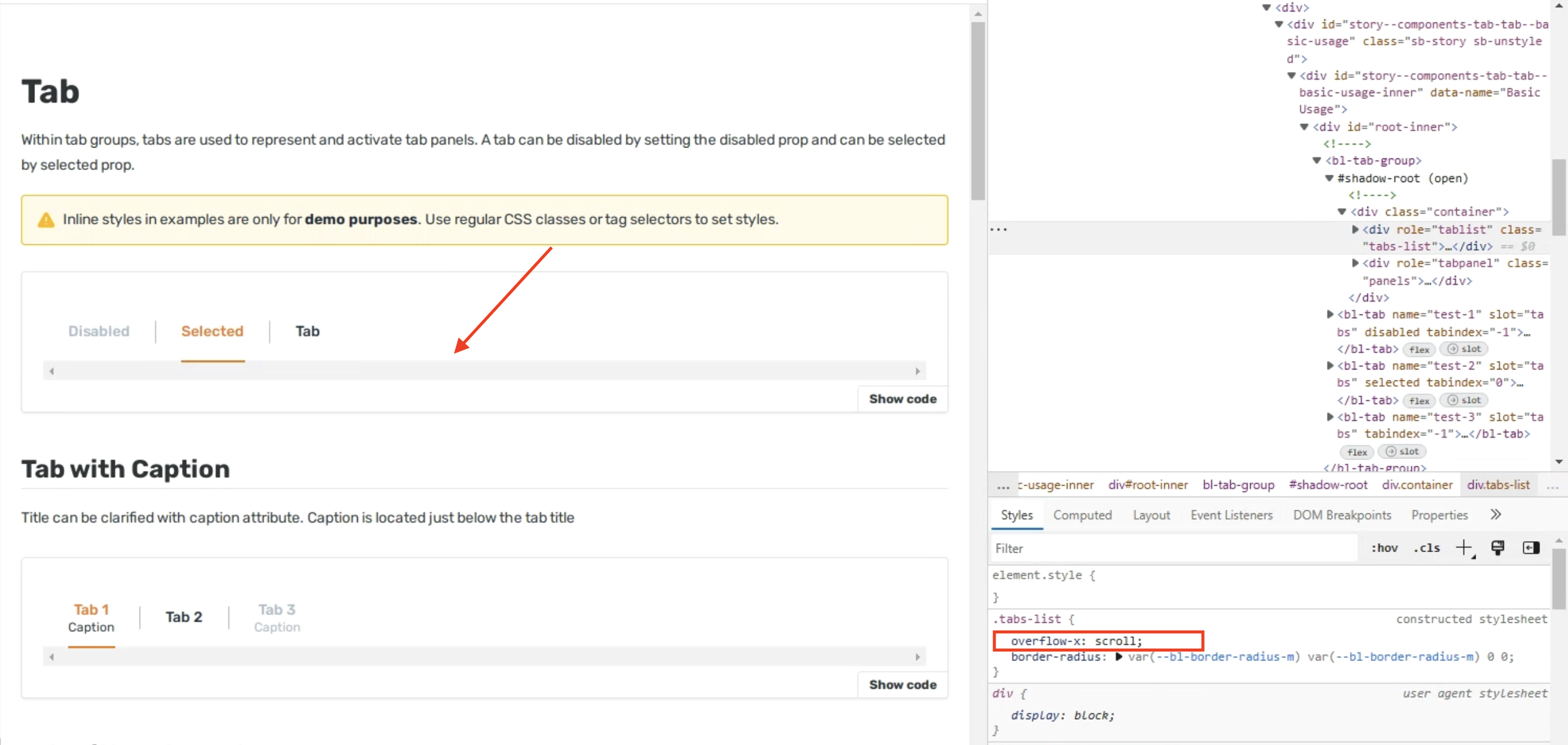Click the new style rule plus icon
1568x745 pixels.
1465,548
